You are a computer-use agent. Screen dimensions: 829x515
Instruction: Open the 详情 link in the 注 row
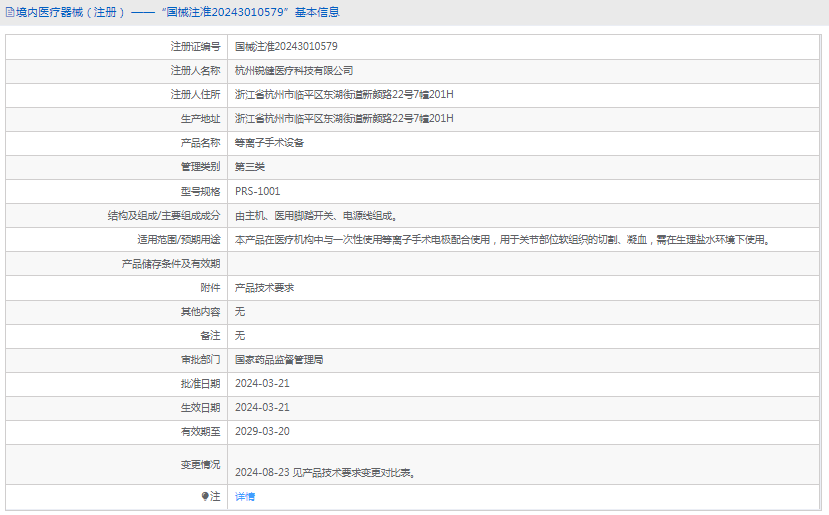coord(245,496)
